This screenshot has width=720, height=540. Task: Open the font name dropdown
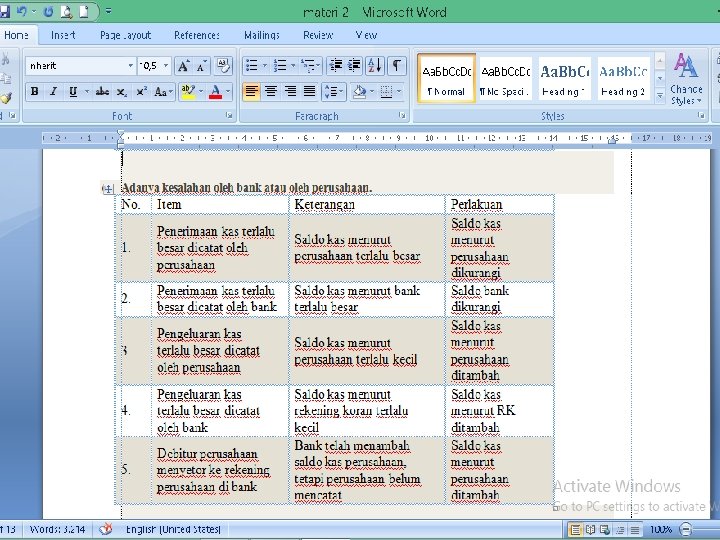point(130,66)
